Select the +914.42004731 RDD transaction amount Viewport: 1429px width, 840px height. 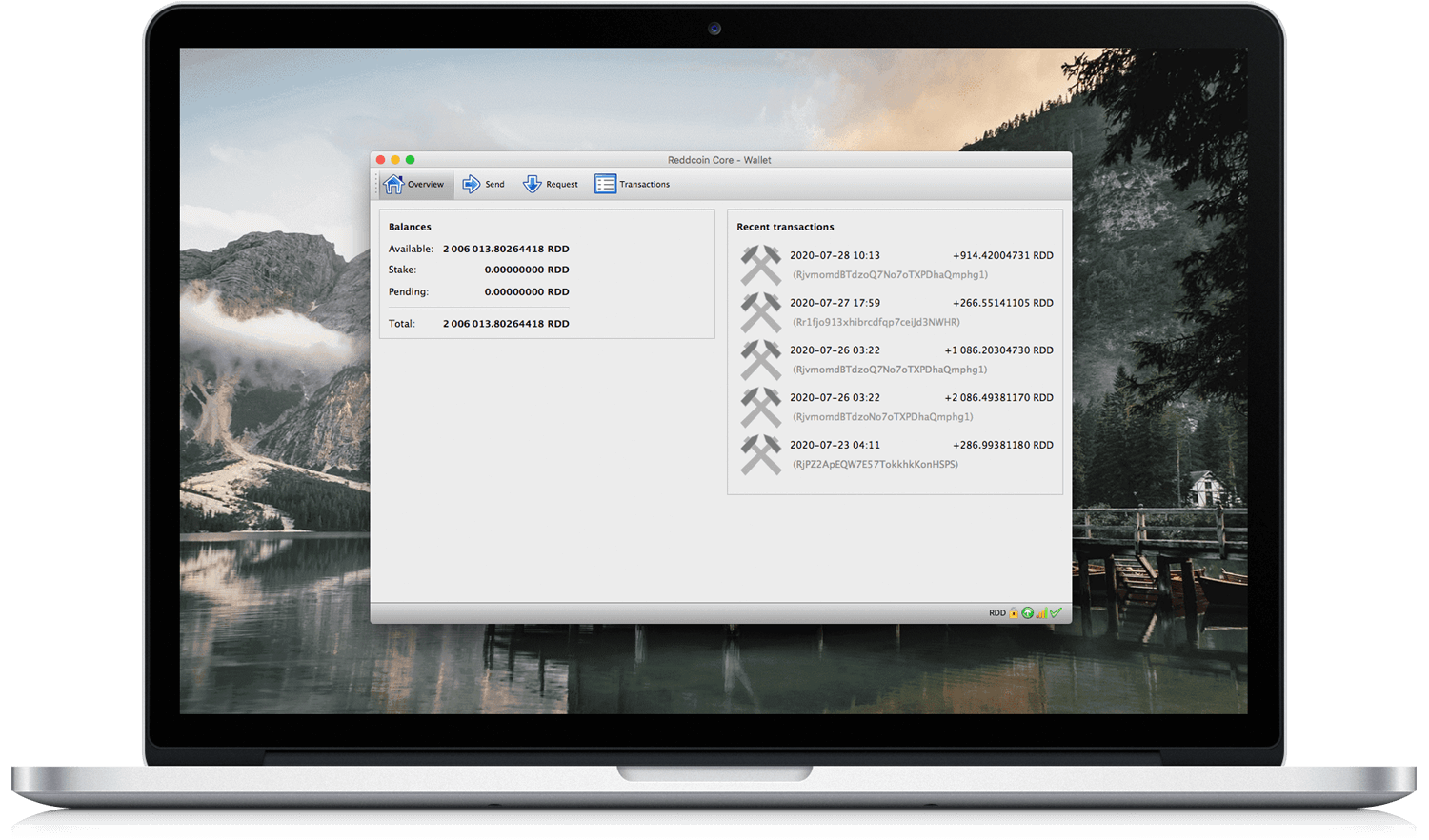tap(1002, 255)
